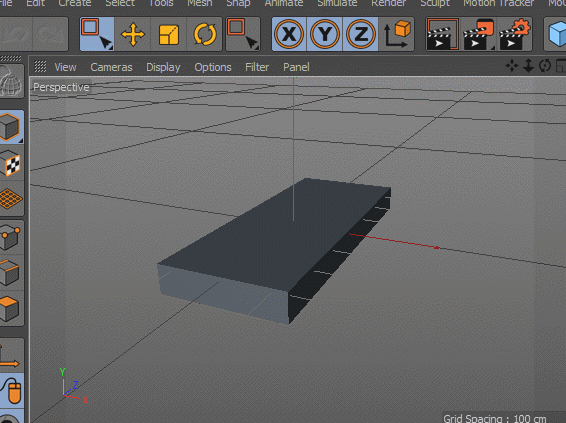
Task: Activate the Rotate tool
Action: click(205, 34)
